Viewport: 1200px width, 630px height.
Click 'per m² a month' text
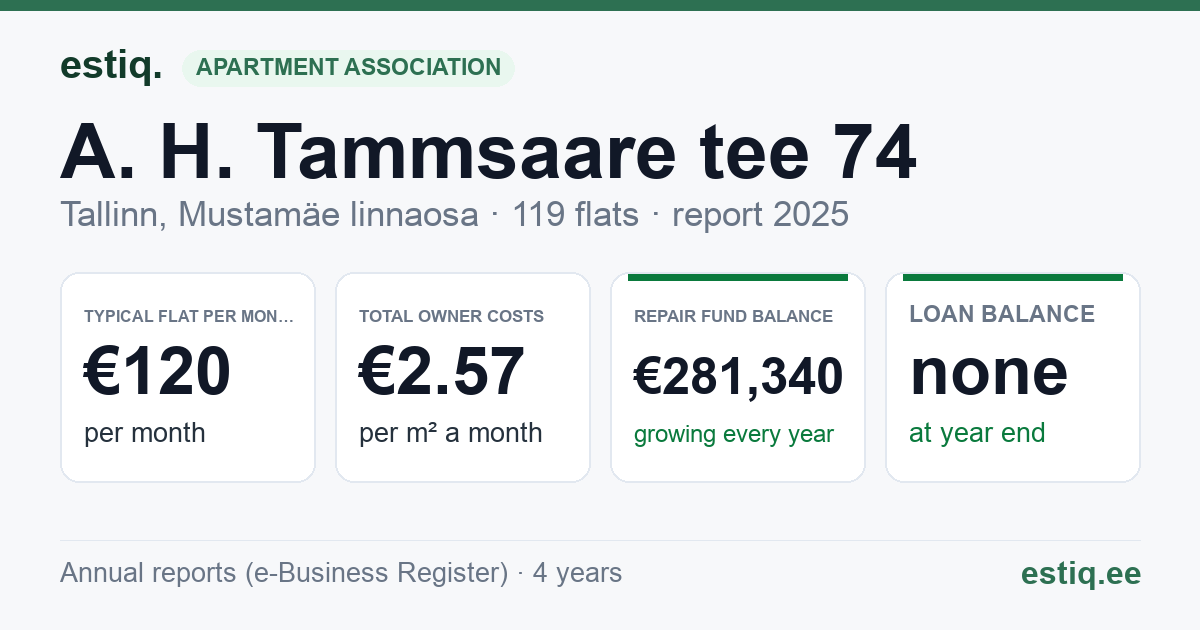click(x=450, y=433)
